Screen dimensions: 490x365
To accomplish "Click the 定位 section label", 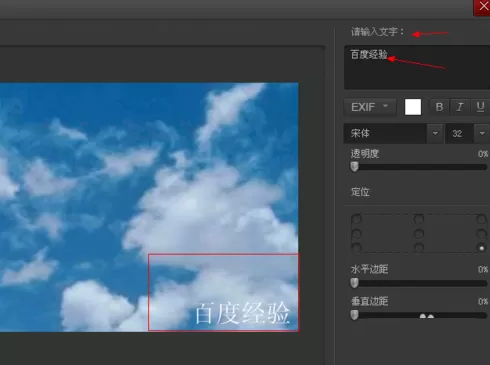I will [360, 192].
